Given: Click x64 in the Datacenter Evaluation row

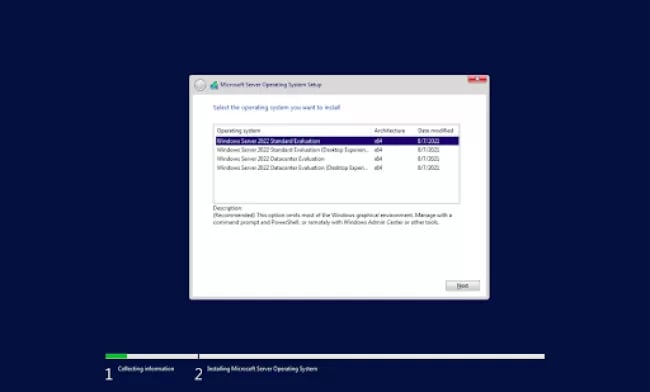Looking at the screenshot, I should pyautogui.click(x=378, y=159).
